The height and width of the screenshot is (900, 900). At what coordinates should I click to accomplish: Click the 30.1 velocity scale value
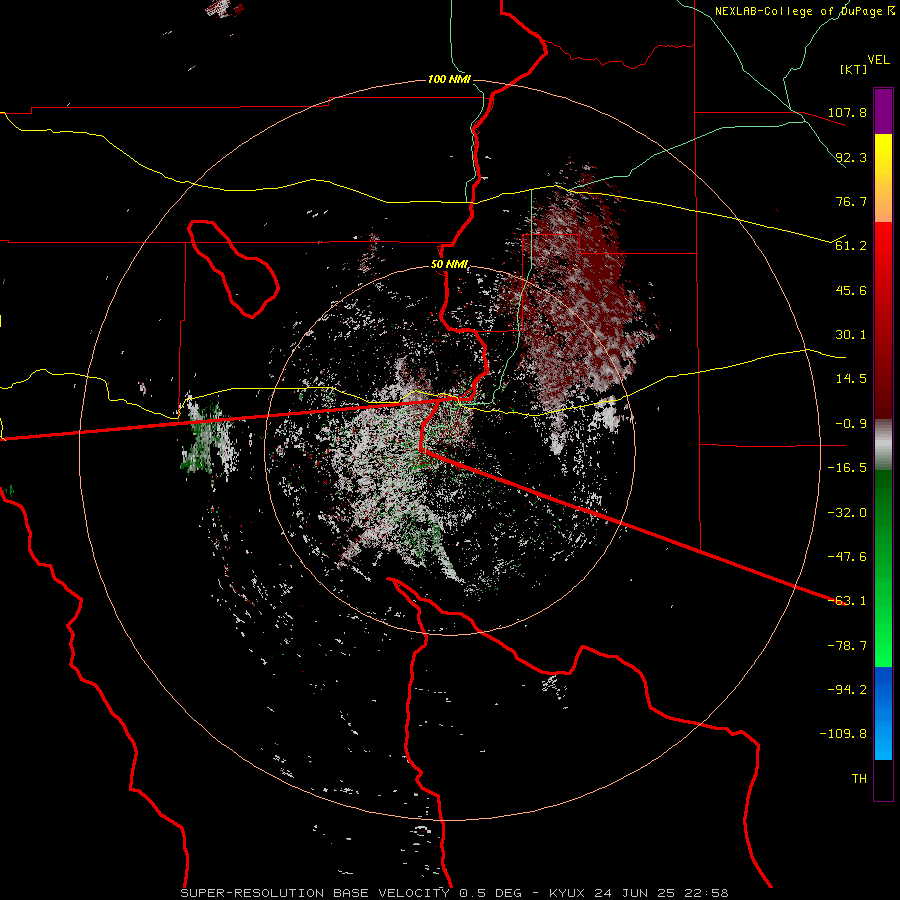(851, 335)
